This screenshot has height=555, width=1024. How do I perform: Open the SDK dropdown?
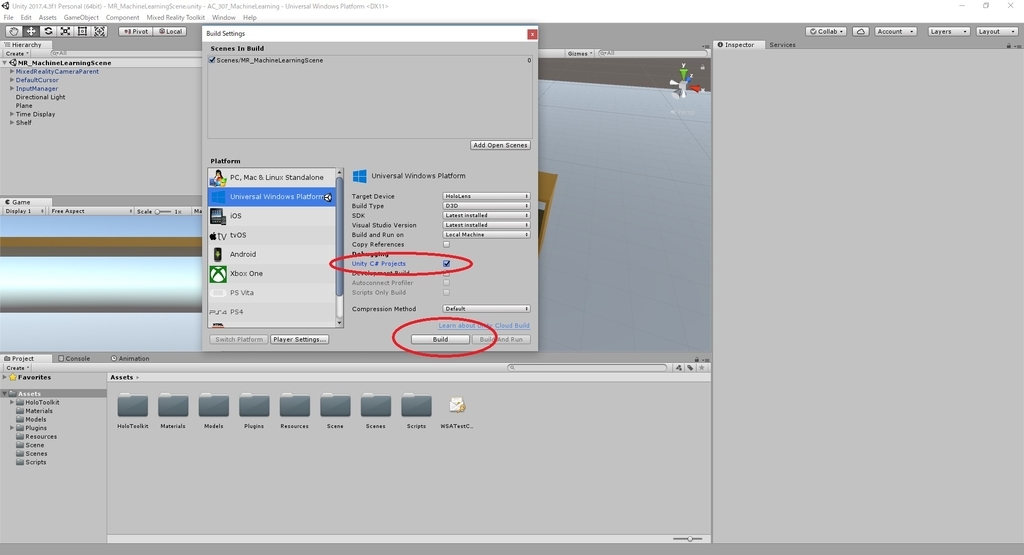[487, 215]
